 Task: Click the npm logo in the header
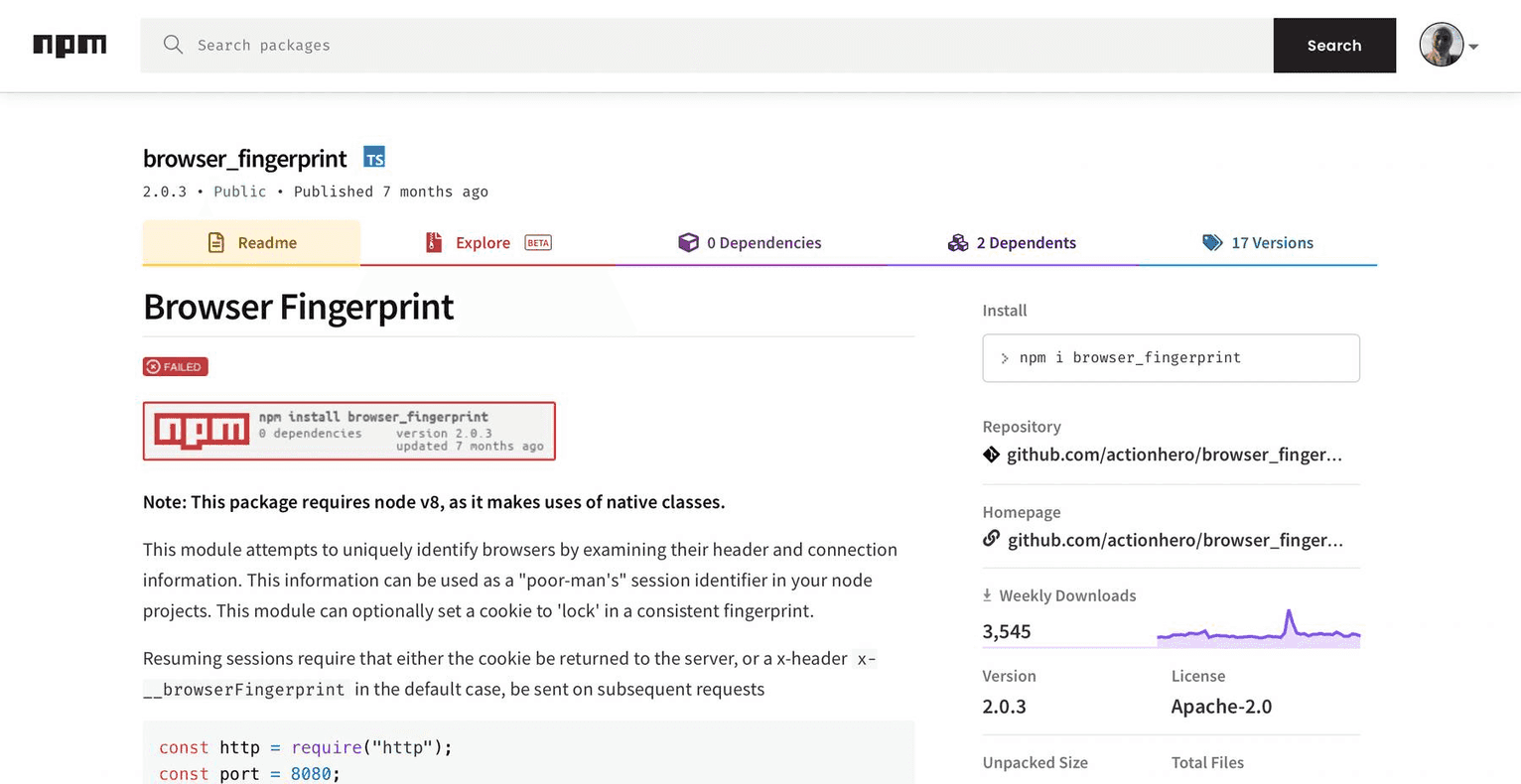pyautogui.click(x=69, y=45)
